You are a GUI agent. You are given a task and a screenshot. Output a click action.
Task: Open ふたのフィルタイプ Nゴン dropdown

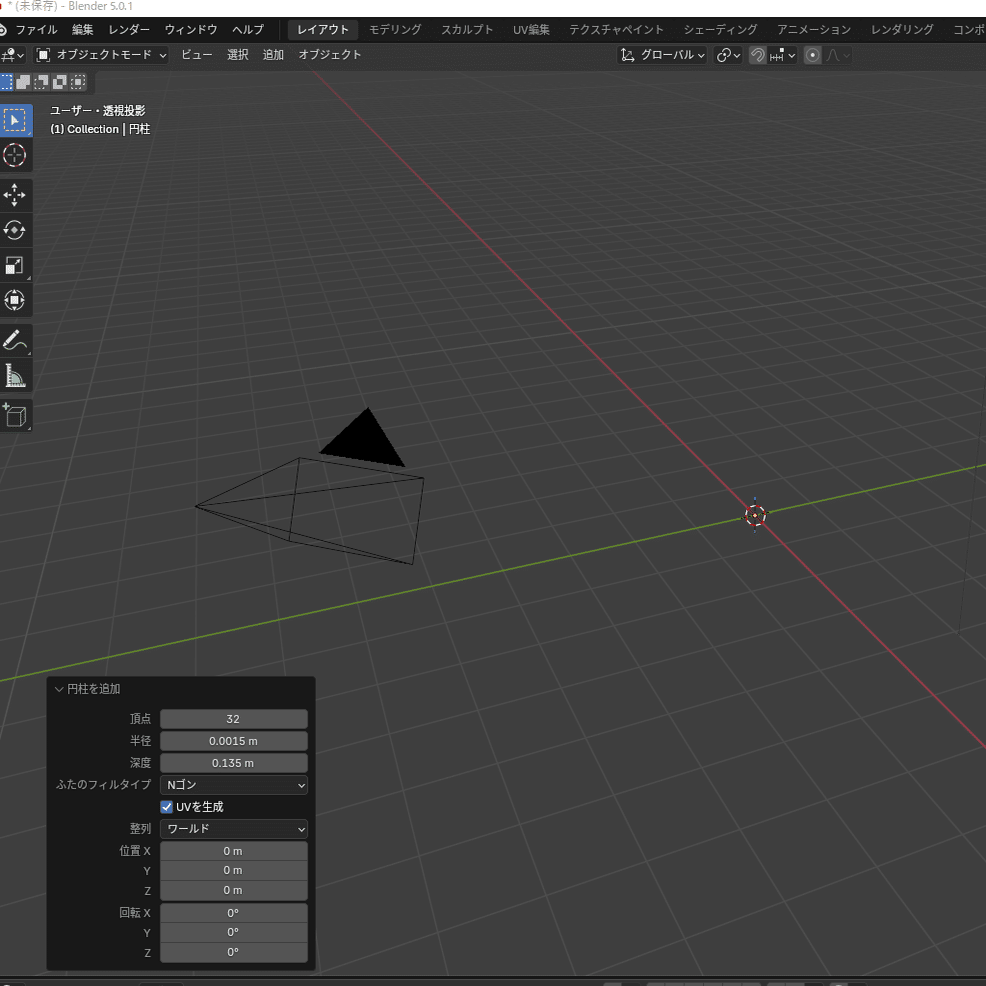(x=234, y=785)
